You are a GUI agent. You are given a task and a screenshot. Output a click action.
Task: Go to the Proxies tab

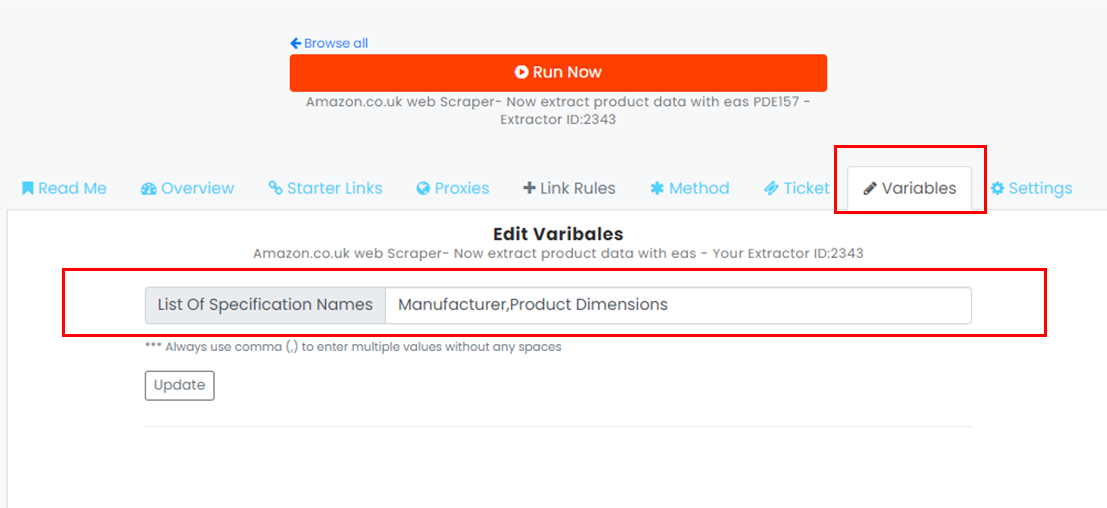coord(453,188)
